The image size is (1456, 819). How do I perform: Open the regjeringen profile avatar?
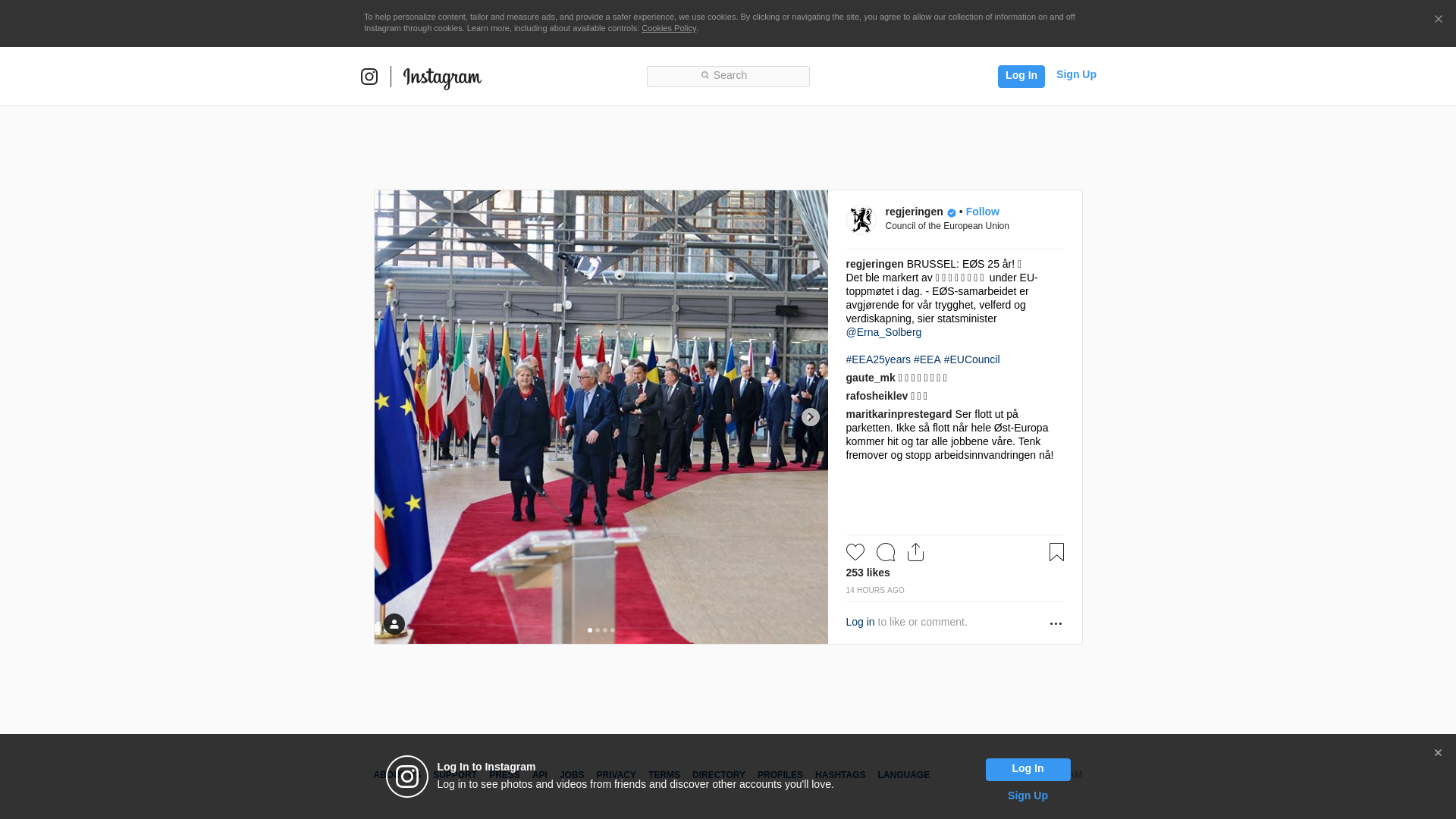coord(861,220)
